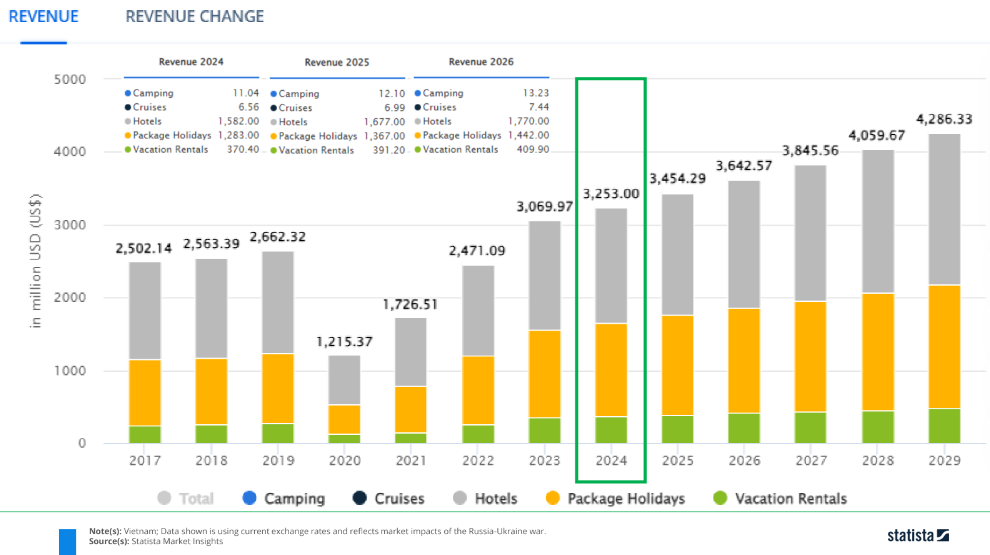Select the 2026 x-axis year label
The width and height of the screenshot is (990, 555).
point(744,460)
